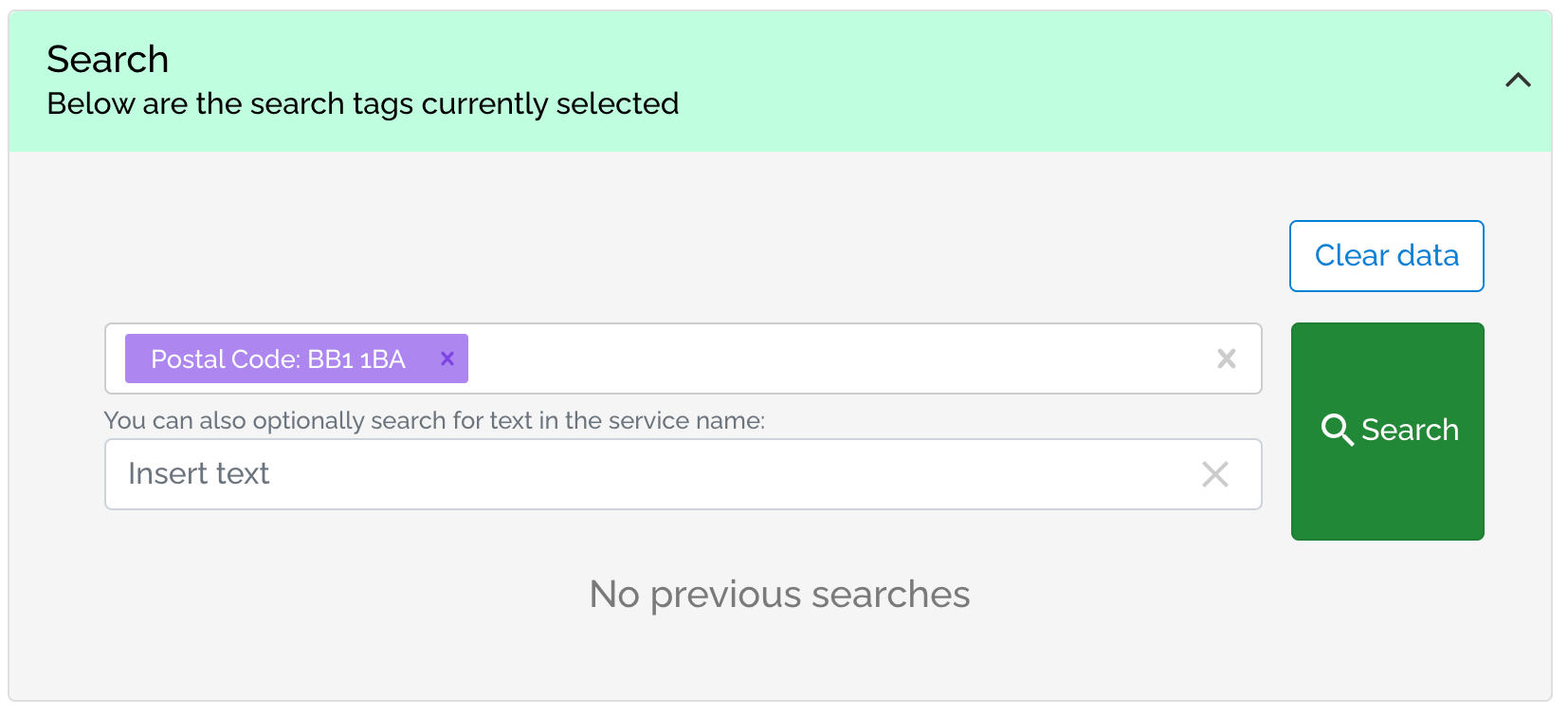Collapse the Search panel with chevron
This screenshot has width=1568, height=717.
pos(1518,81)
